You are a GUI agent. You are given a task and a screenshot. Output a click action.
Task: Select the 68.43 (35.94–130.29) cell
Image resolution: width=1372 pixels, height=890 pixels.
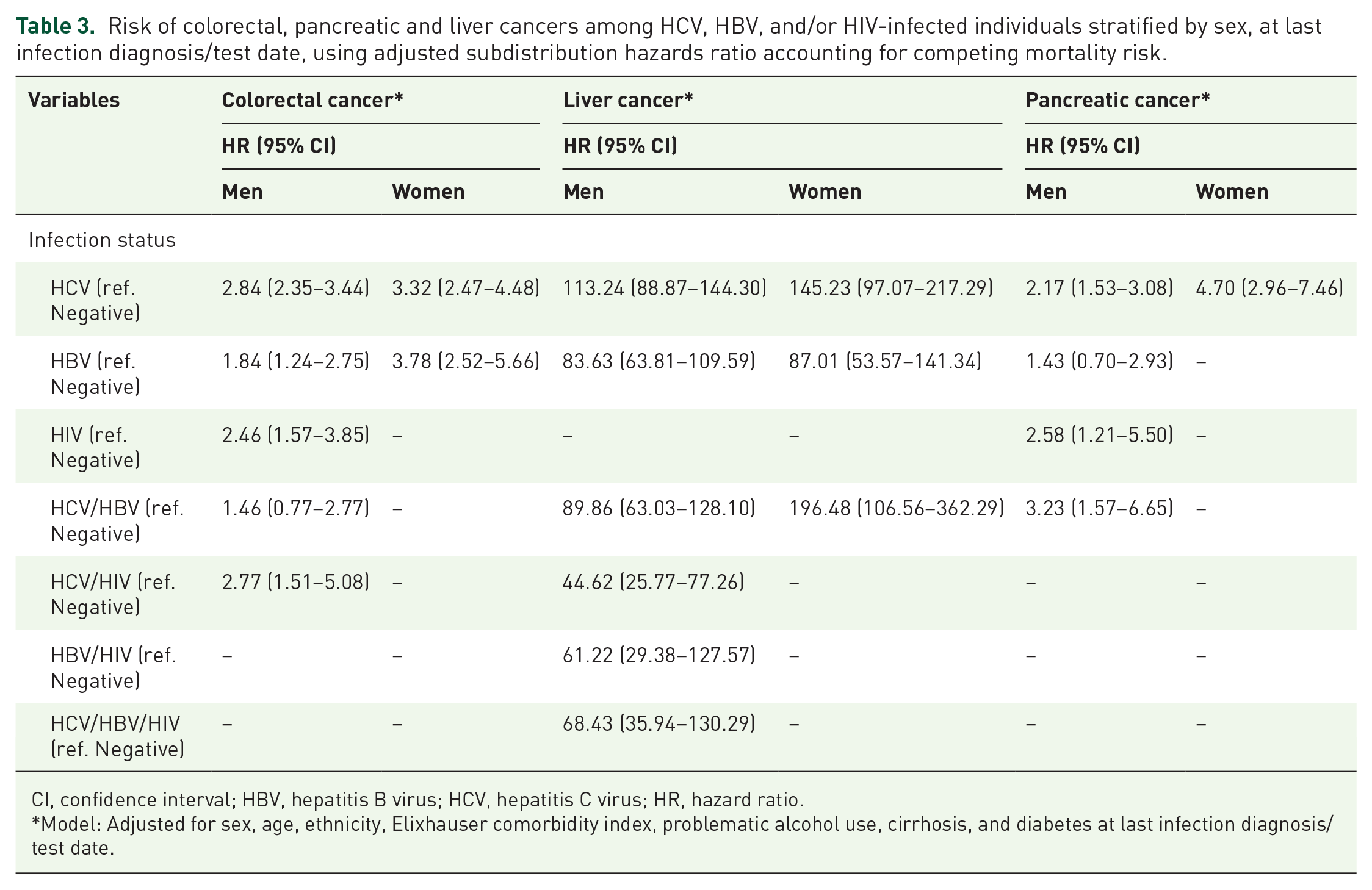(x=659, y=723)
